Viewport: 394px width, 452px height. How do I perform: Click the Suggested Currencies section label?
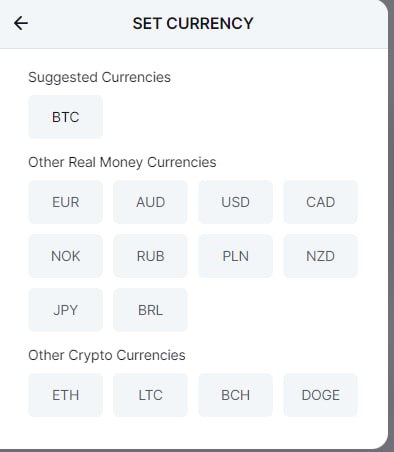(99, 77)
